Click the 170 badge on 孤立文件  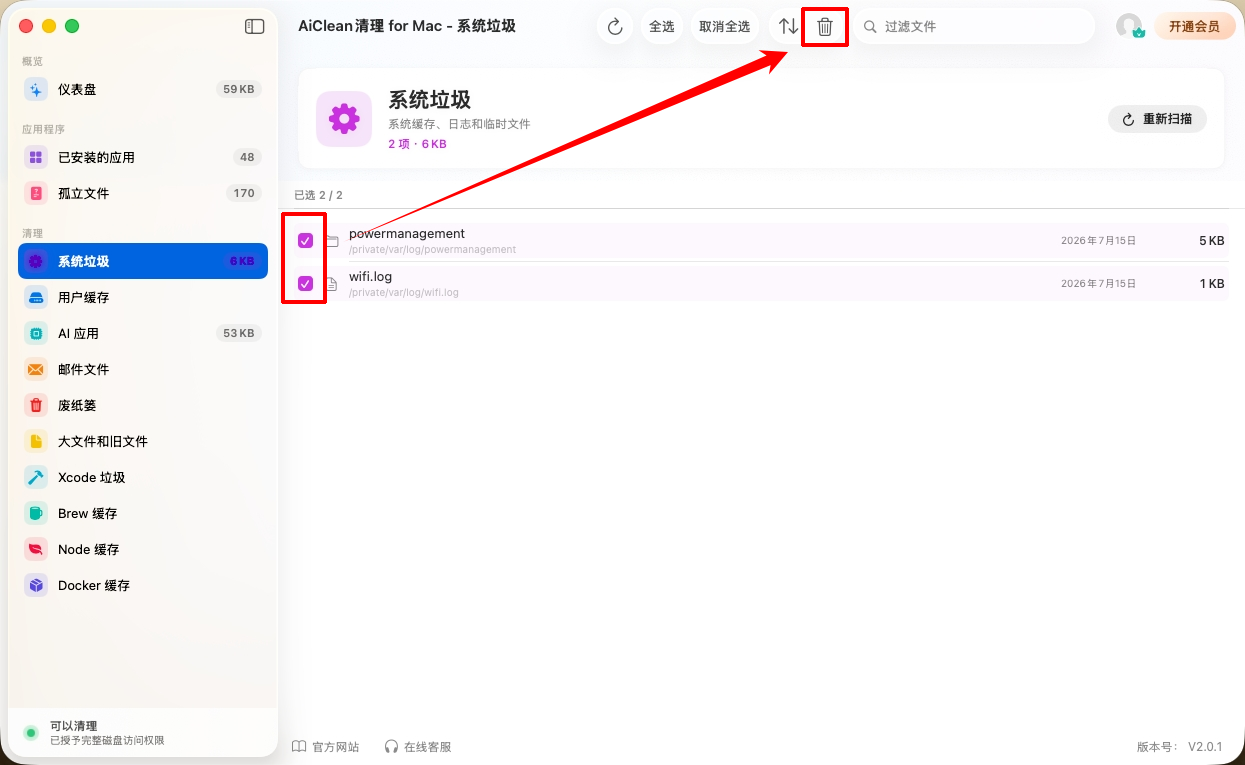tap(244, 193)
